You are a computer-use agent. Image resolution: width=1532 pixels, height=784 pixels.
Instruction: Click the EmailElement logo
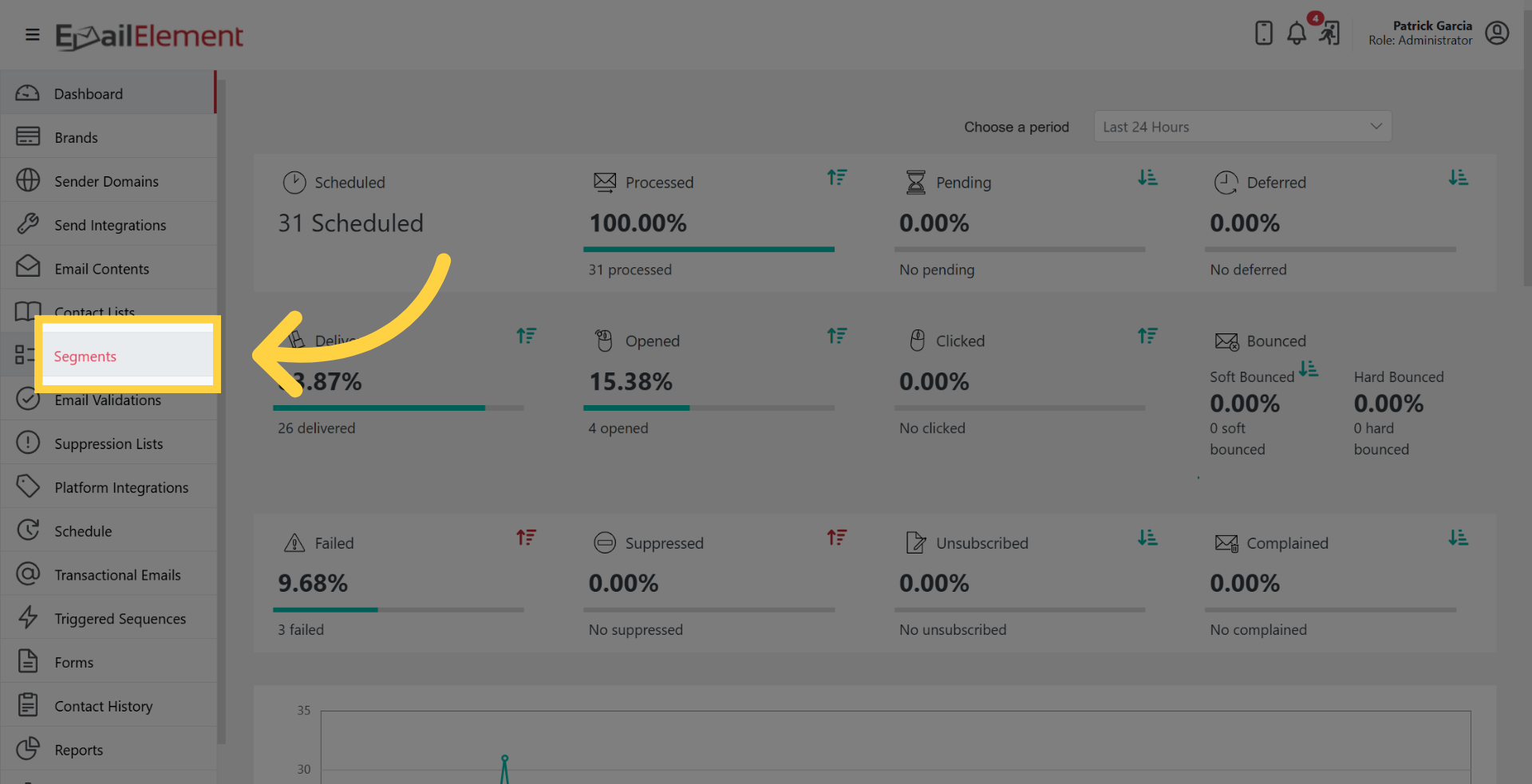pyautogui.click(x=149, y=36)
